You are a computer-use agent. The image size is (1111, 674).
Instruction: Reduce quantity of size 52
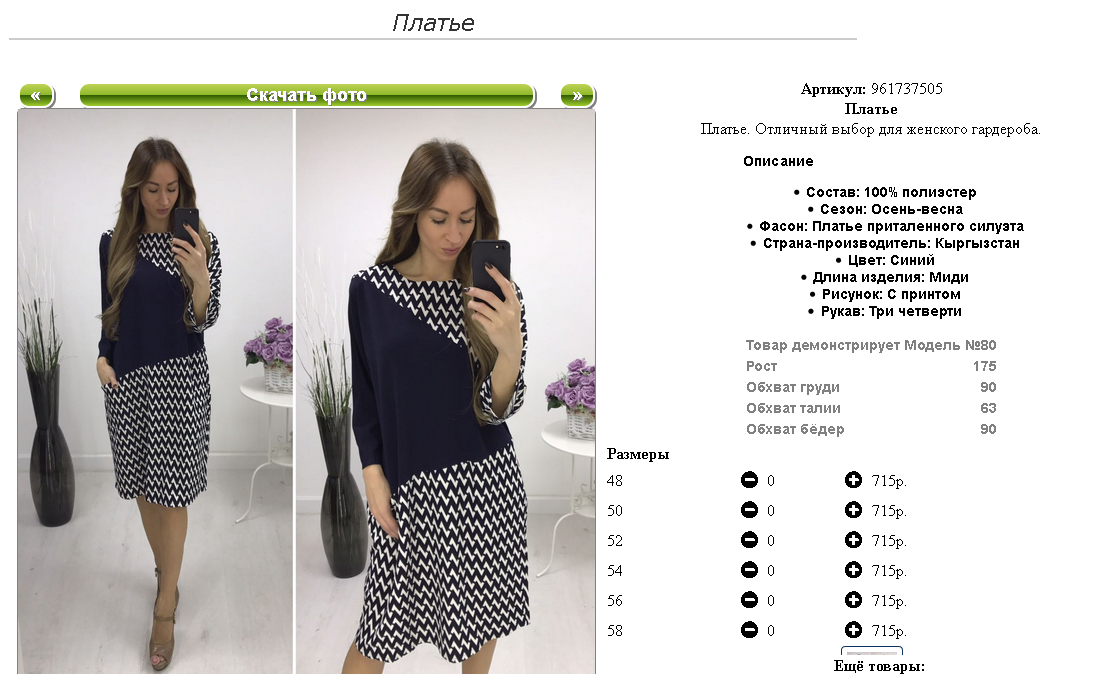coord(749,540)
